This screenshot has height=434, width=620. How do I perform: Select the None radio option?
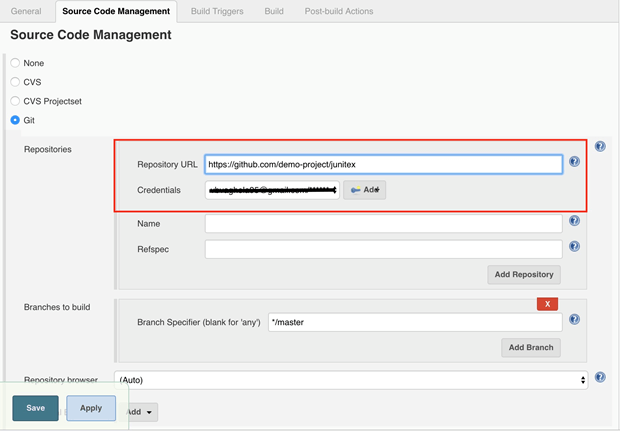[15, 63]
